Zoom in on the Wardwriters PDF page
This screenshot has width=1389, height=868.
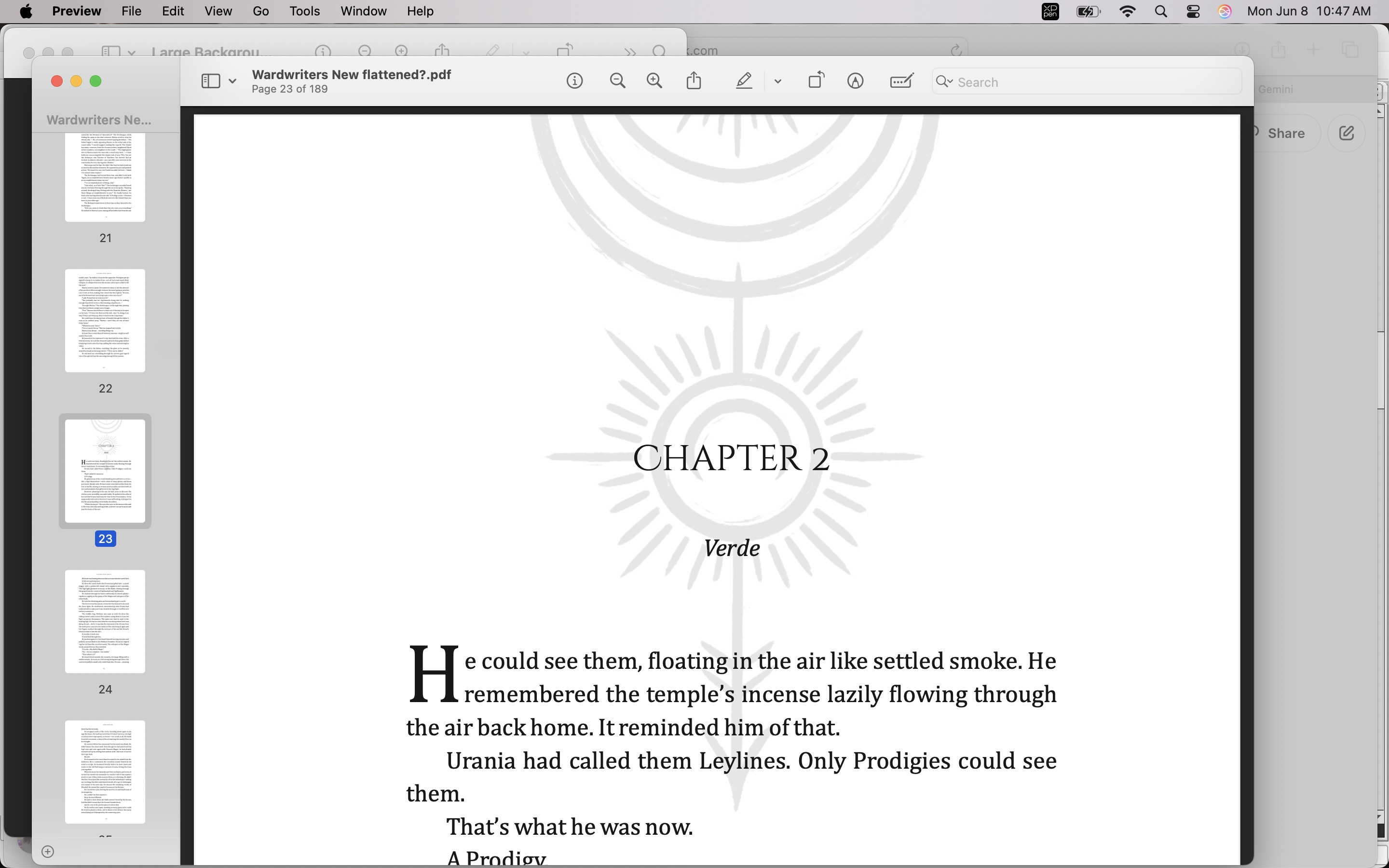point(654,81)
